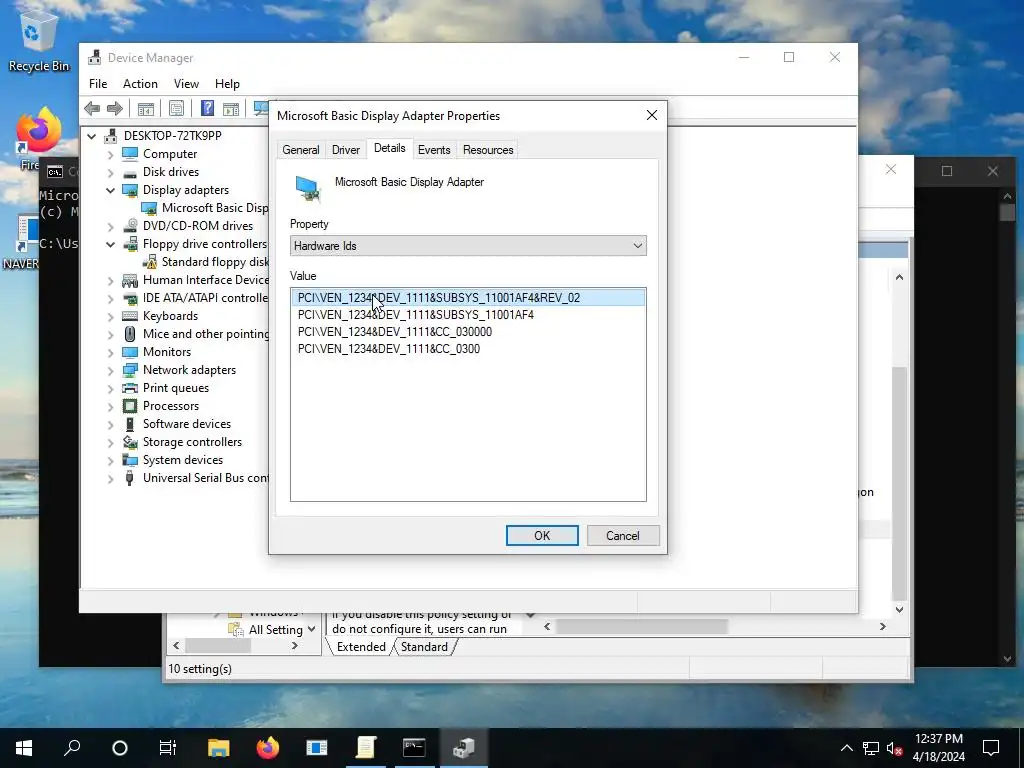Click the Command Prompt window vertical scrollbar

click(x=1007, y=426)
